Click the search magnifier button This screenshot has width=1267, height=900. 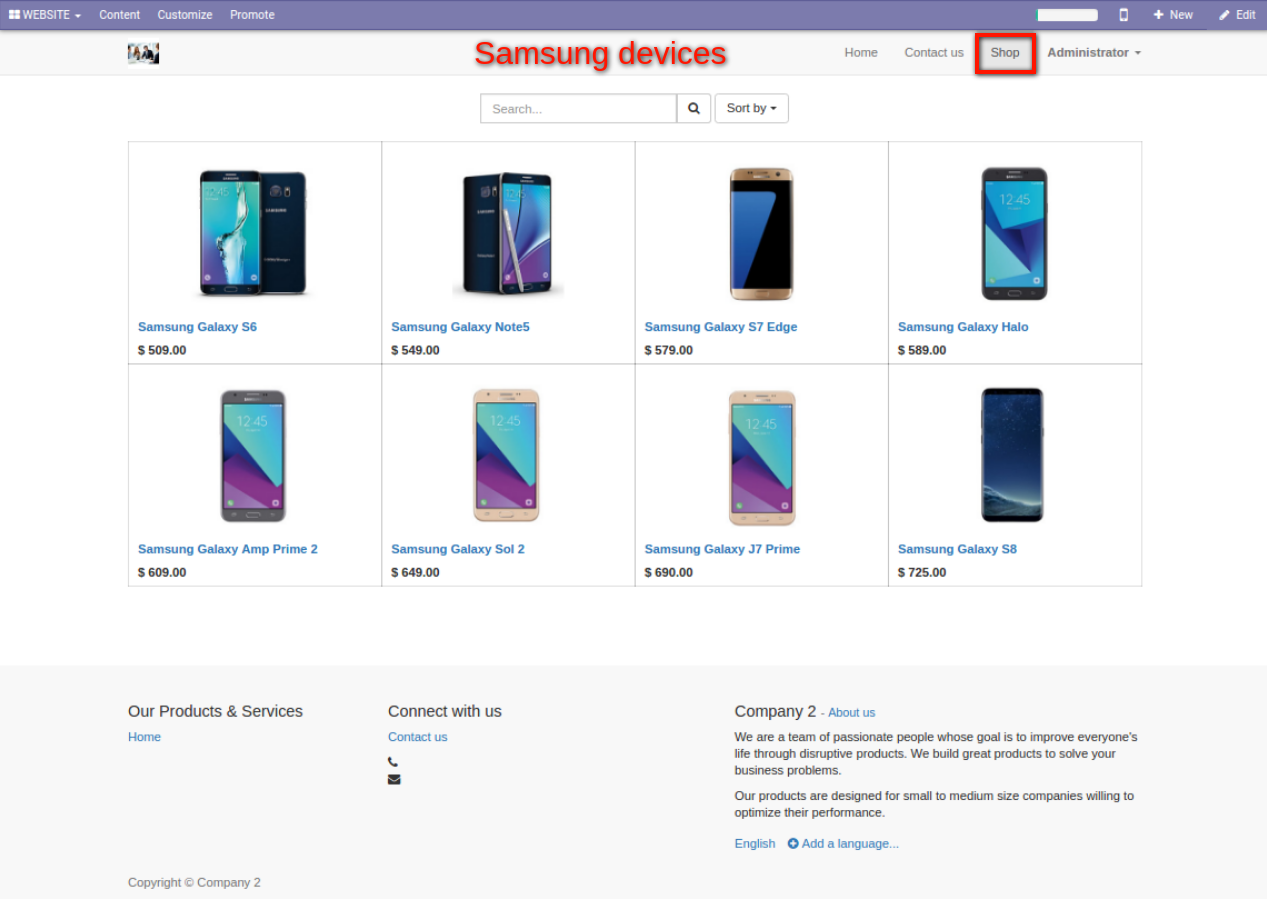694,109
